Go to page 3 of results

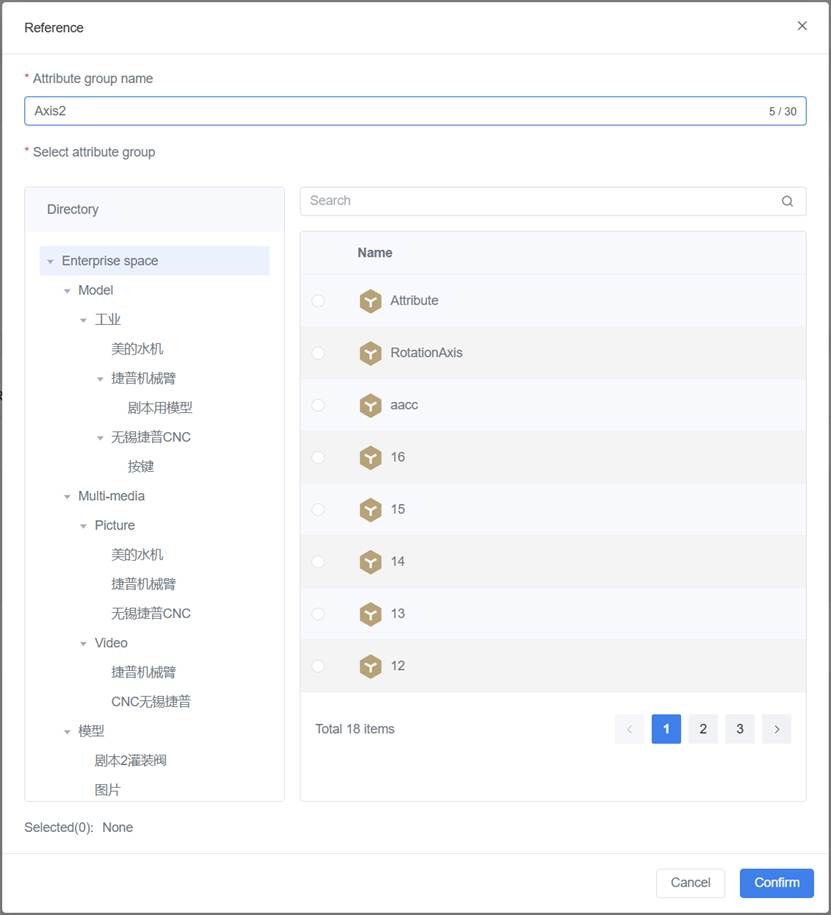point(740,729)
